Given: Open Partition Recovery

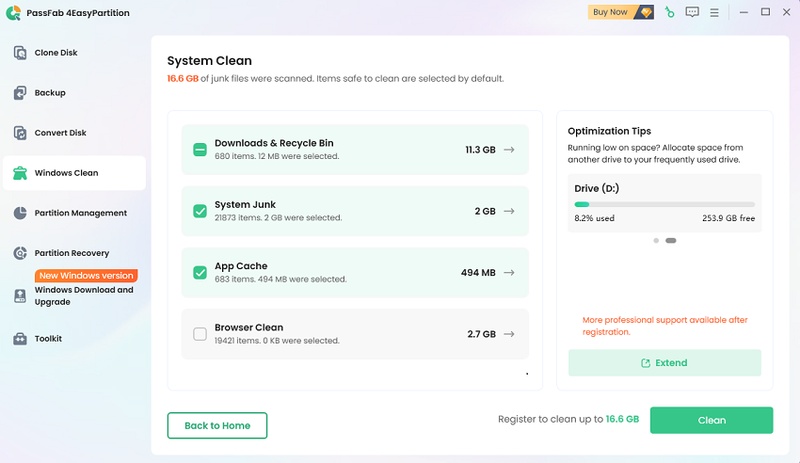Looking at the screenshot, I should click(x=74, y=253).
